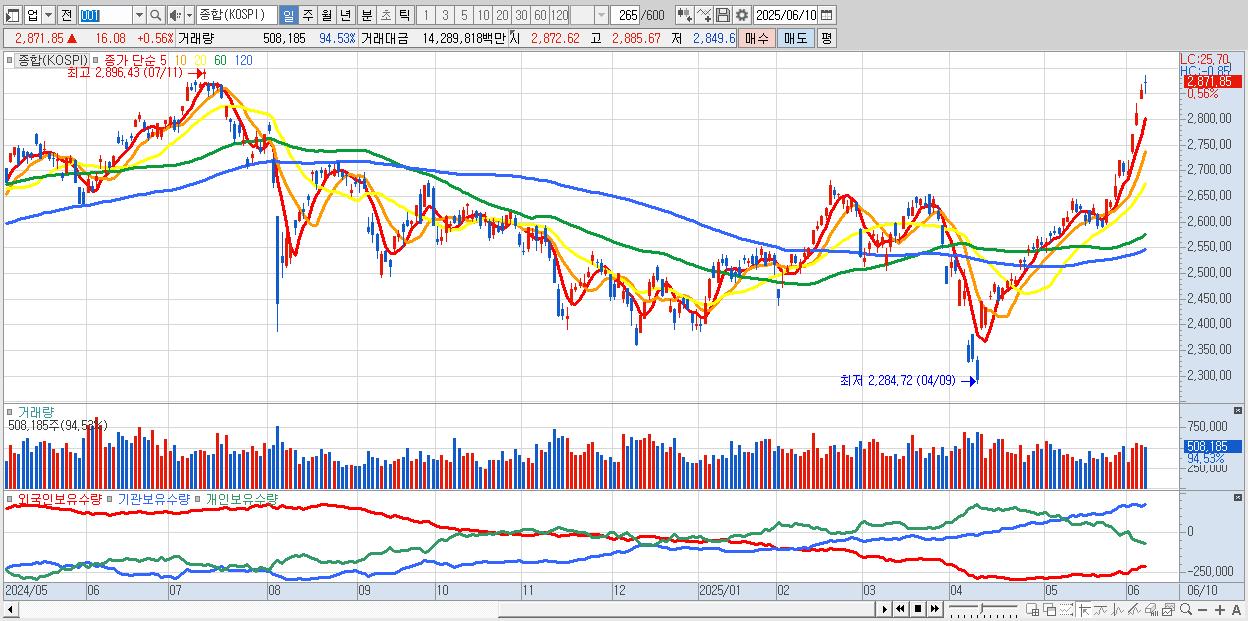The width and height of the screenshot is (1248, 621).
Task: Click the indicator checkmark chart icon
Action: click(x=704, y=15)
